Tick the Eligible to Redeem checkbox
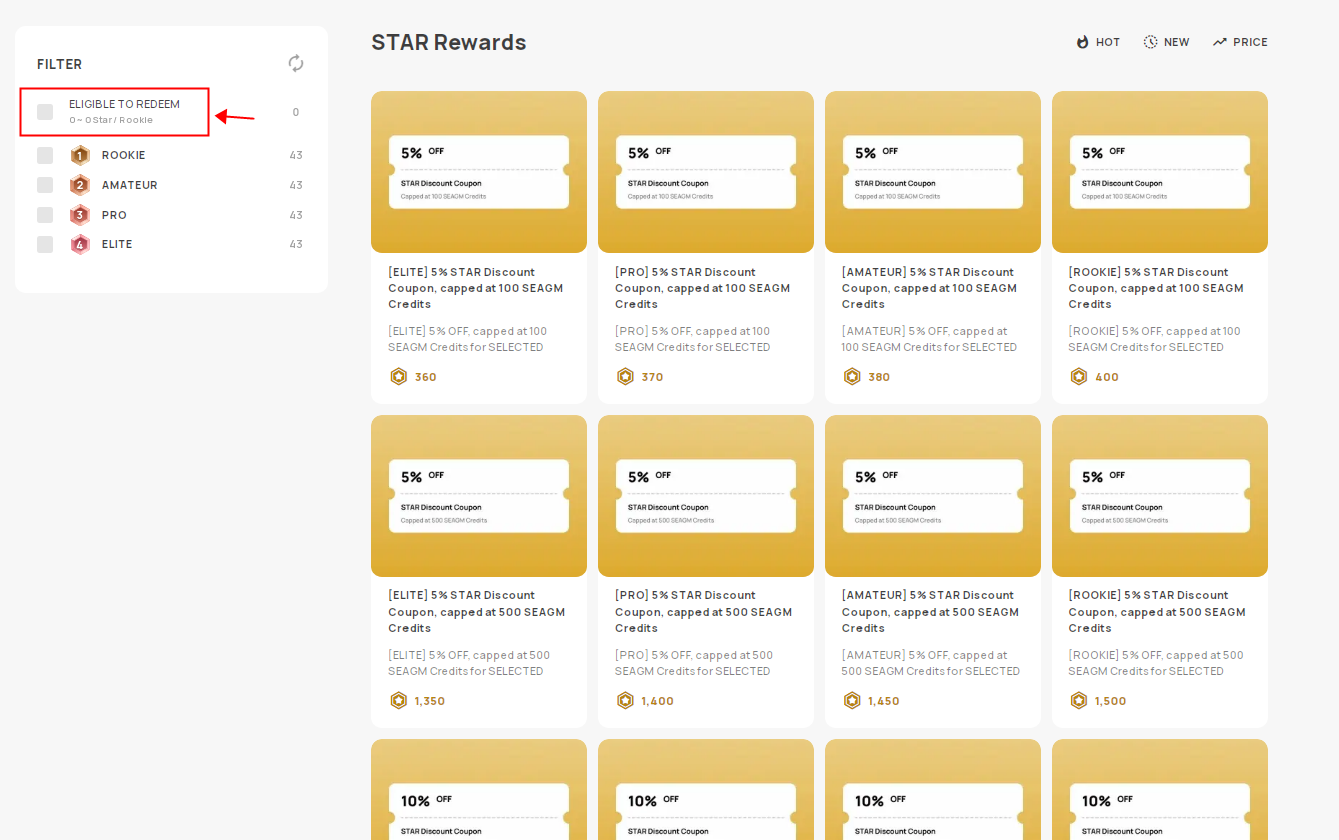Screen dimensions: 1339x840 tap(45, 112)
